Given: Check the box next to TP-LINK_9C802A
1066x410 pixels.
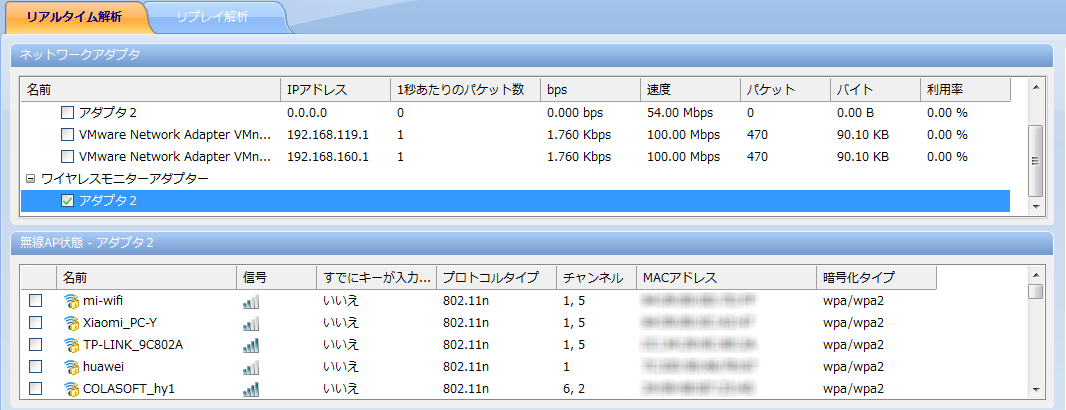Looking at the screenshot, I should [36, 345].
